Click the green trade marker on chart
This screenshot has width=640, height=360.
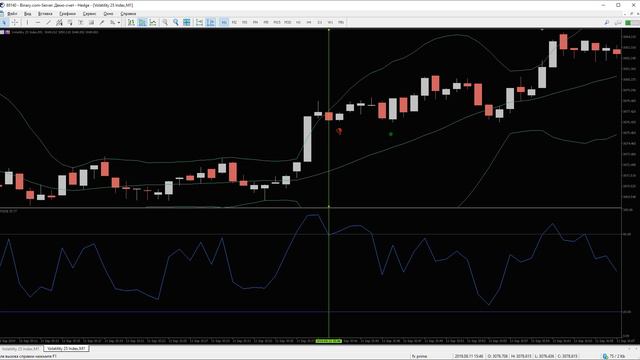click(391, 134)
